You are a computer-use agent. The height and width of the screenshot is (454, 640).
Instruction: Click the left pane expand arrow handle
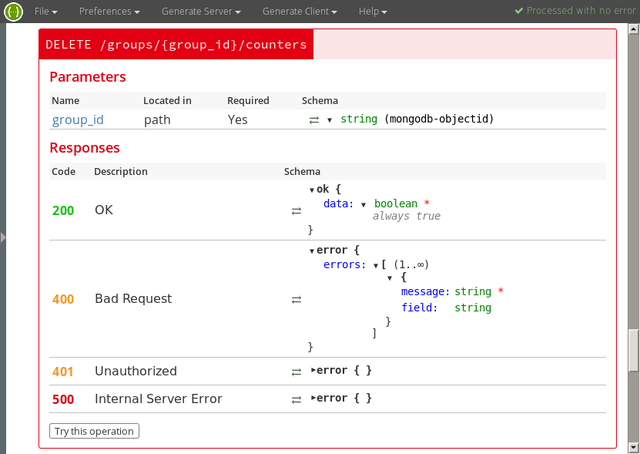pyautogui.click(x=3, y=237)
